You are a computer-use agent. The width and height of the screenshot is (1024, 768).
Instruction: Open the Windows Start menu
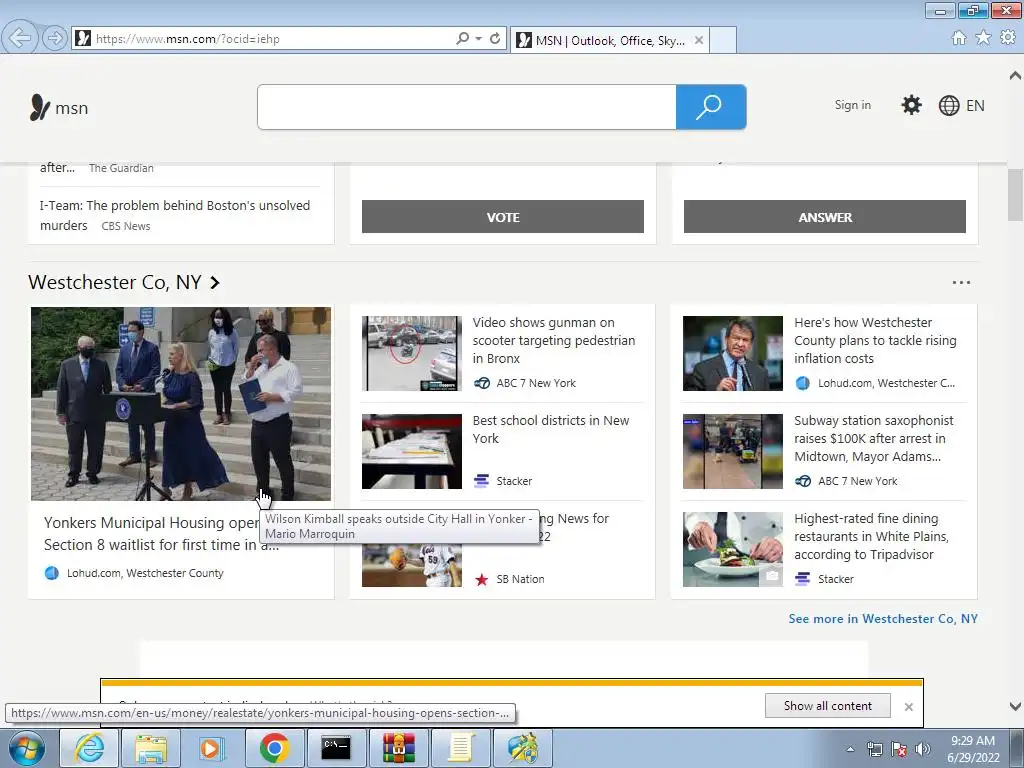[x=26, y=748]
